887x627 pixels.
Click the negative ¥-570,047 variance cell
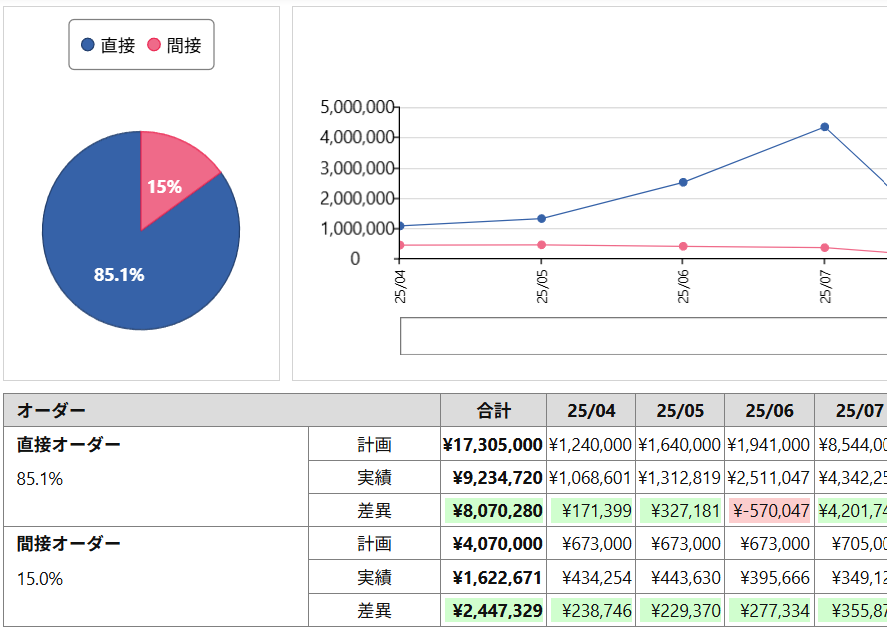coord(769,511)
